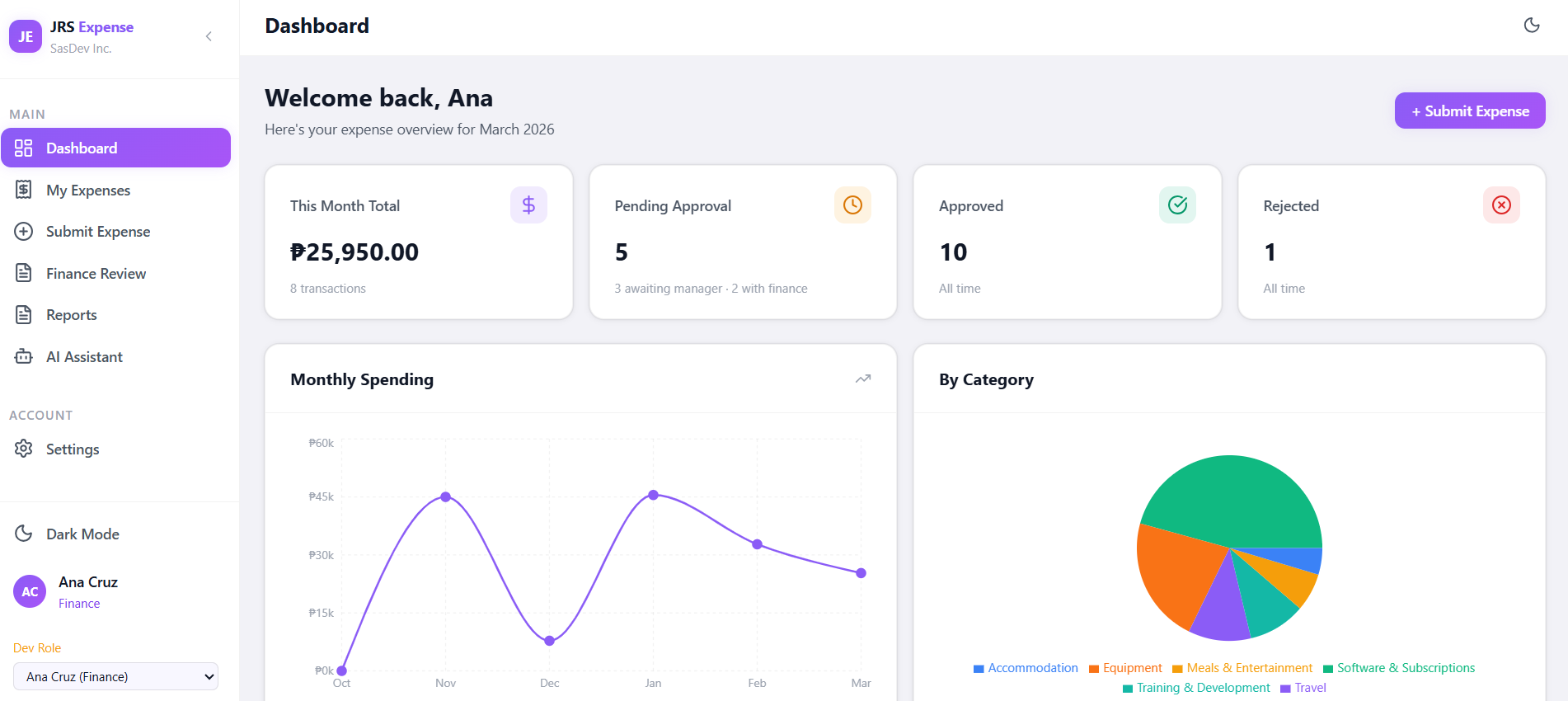Click the dollar sign icon on This Month Total
The width and height of the screenshot is (1568, 701).
[x=528, y=205]
